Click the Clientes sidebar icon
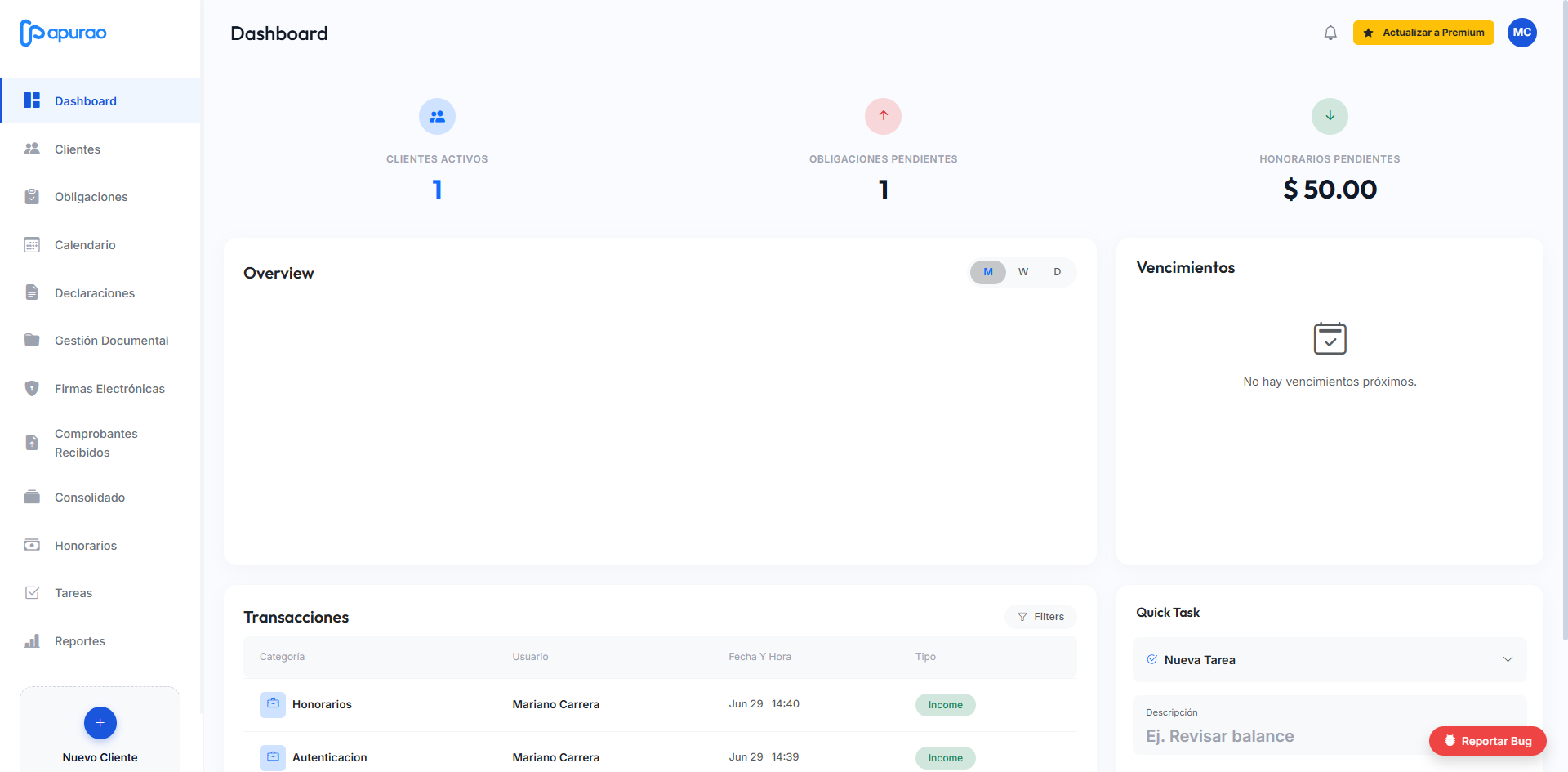The image size is (1568, 772). coord(32,149)
